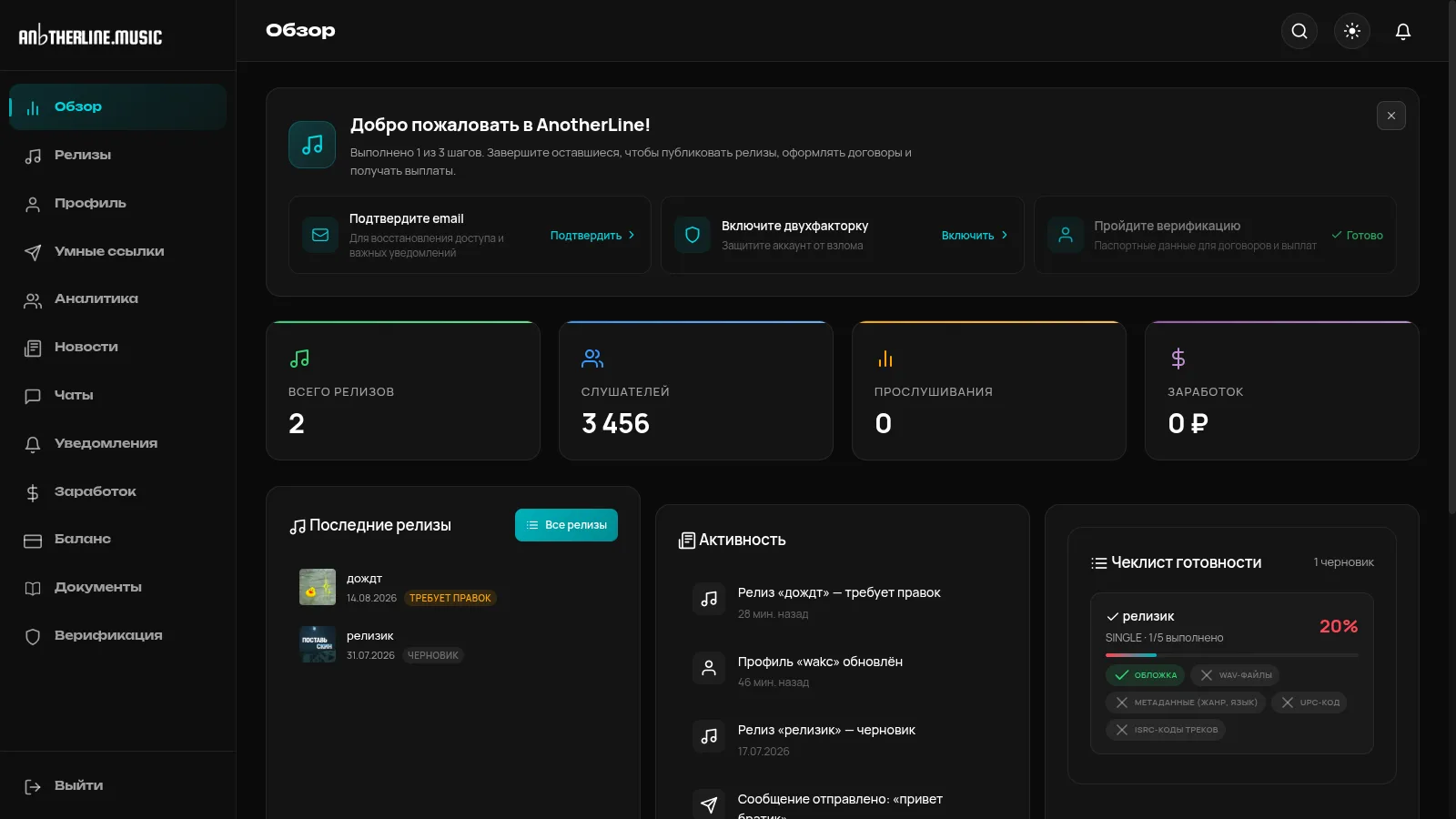Viewport: 1456px width, 819px height.
Task: Open Документы sidebar item
Action: (x=118, y=587)
